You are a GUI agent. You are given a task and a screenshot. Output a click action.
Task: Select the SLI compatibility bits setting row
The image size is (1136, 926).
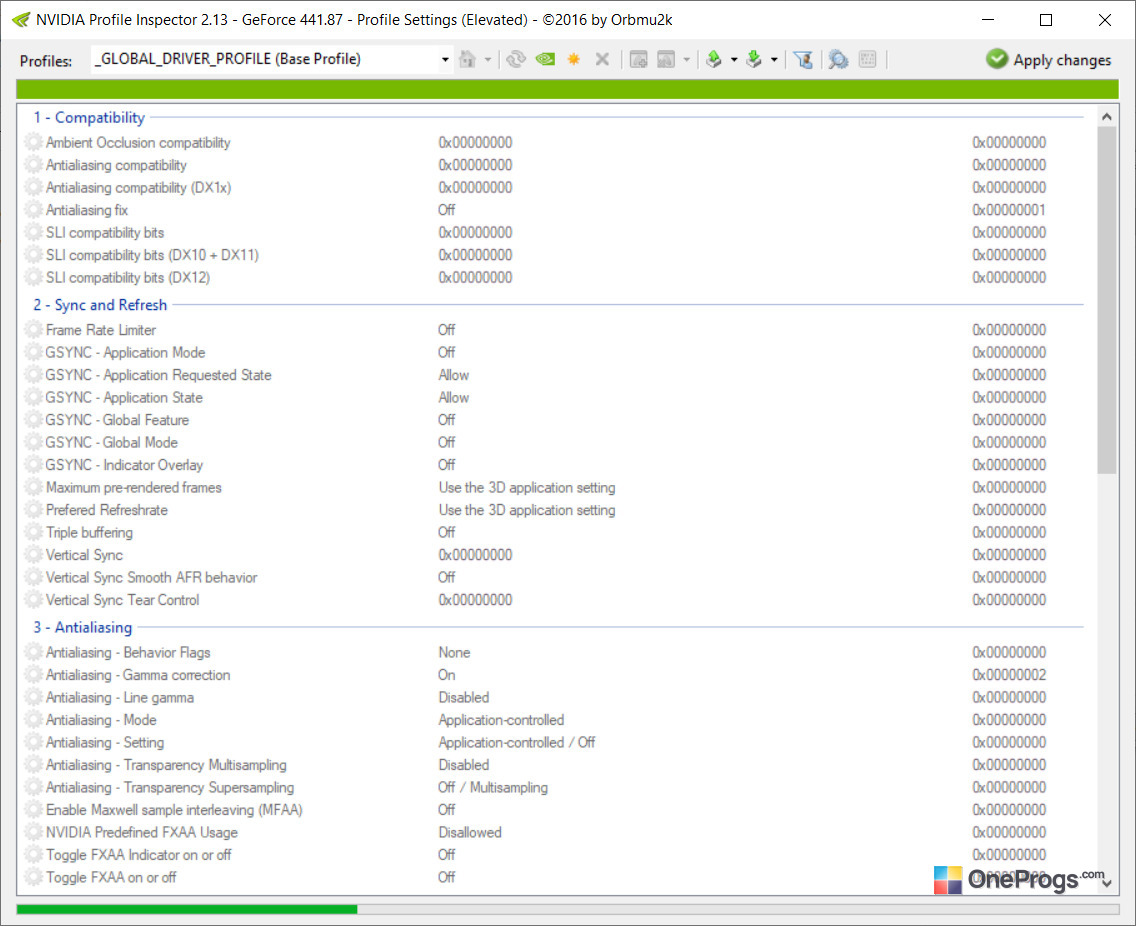pyautogui.click(x=556, y=232)
